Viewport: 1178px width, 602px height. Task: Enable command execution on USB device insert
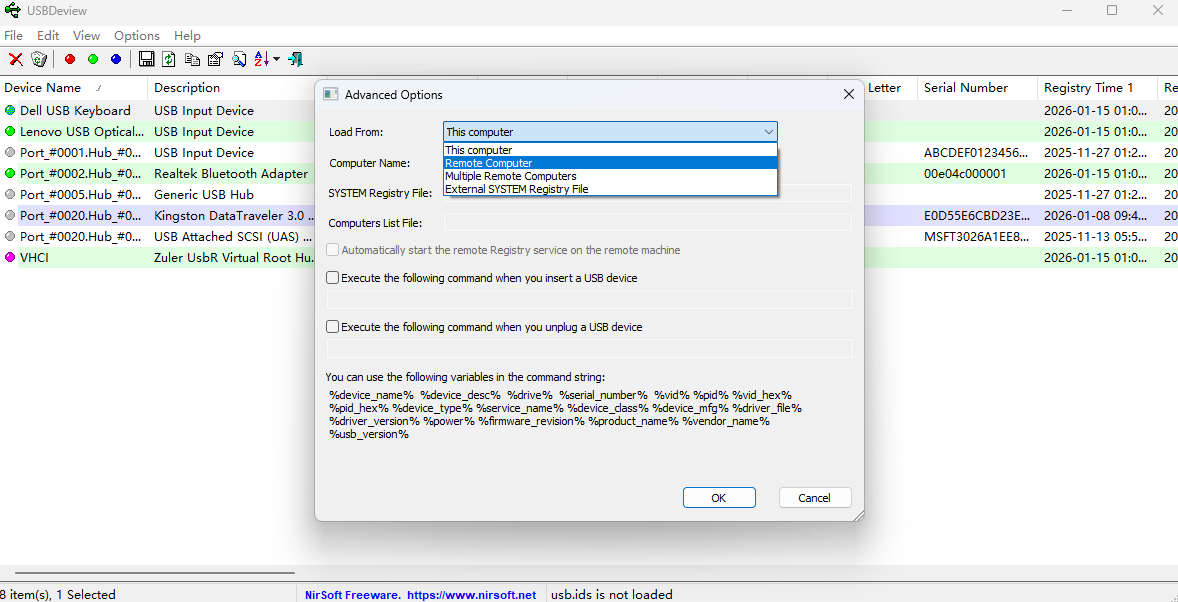click(333, 278)
